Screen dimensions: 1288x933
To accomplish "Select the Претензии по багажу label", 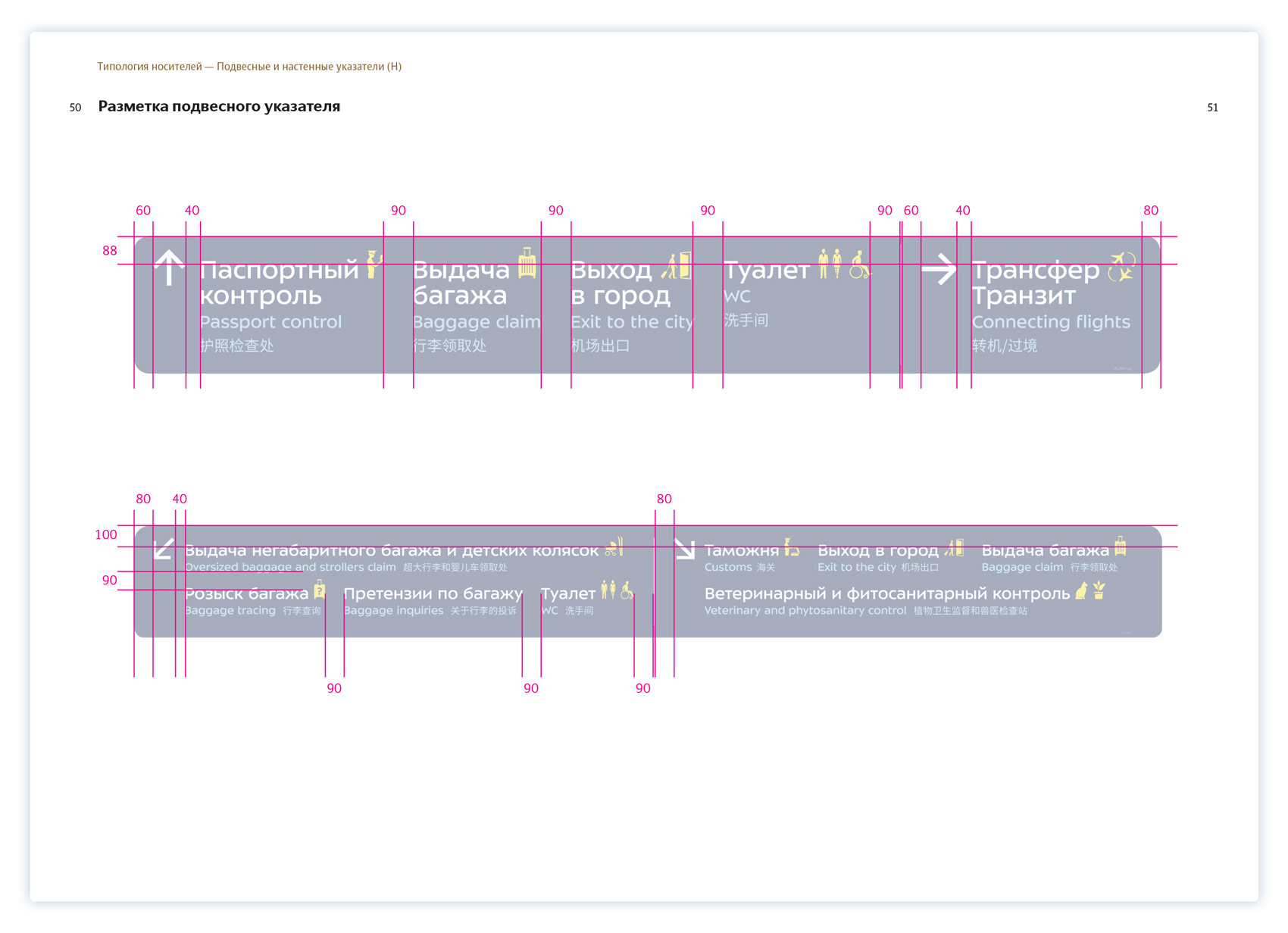I will [x=433, y=593].
